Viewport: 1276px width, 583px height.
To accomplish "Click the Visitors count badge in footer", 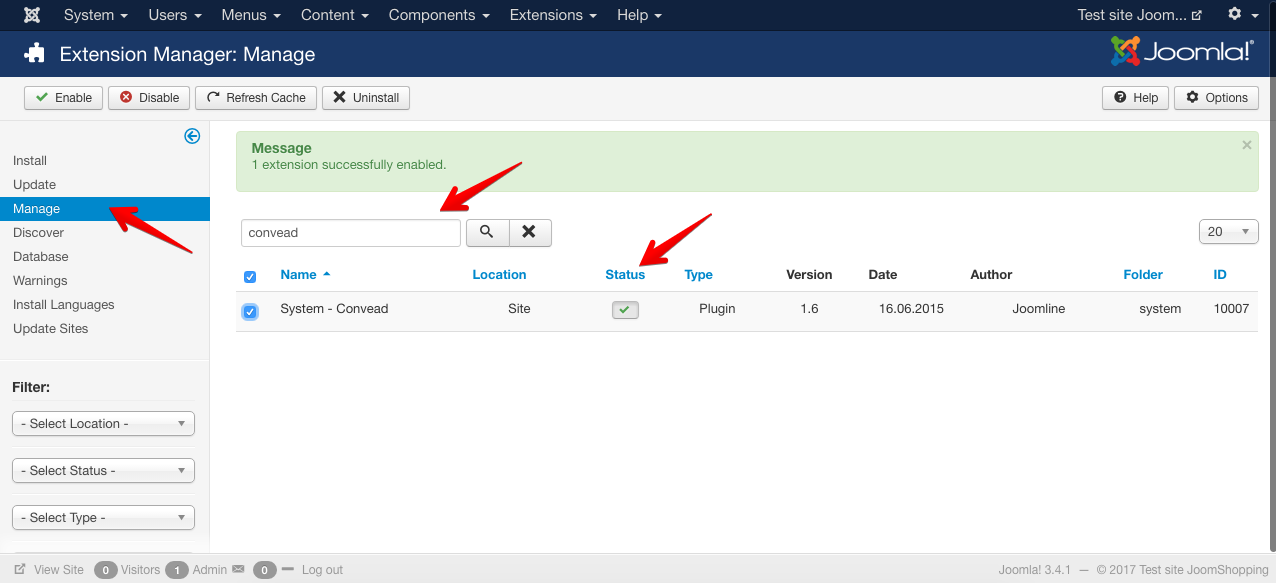I will 106,570.
